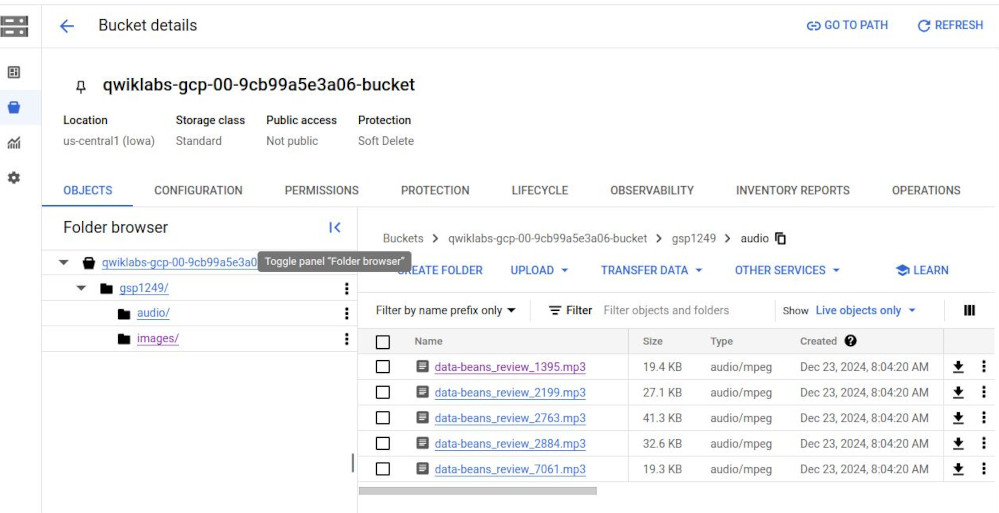
Task: Click Buckets in the breadcrumb
Action: [403, 238]
